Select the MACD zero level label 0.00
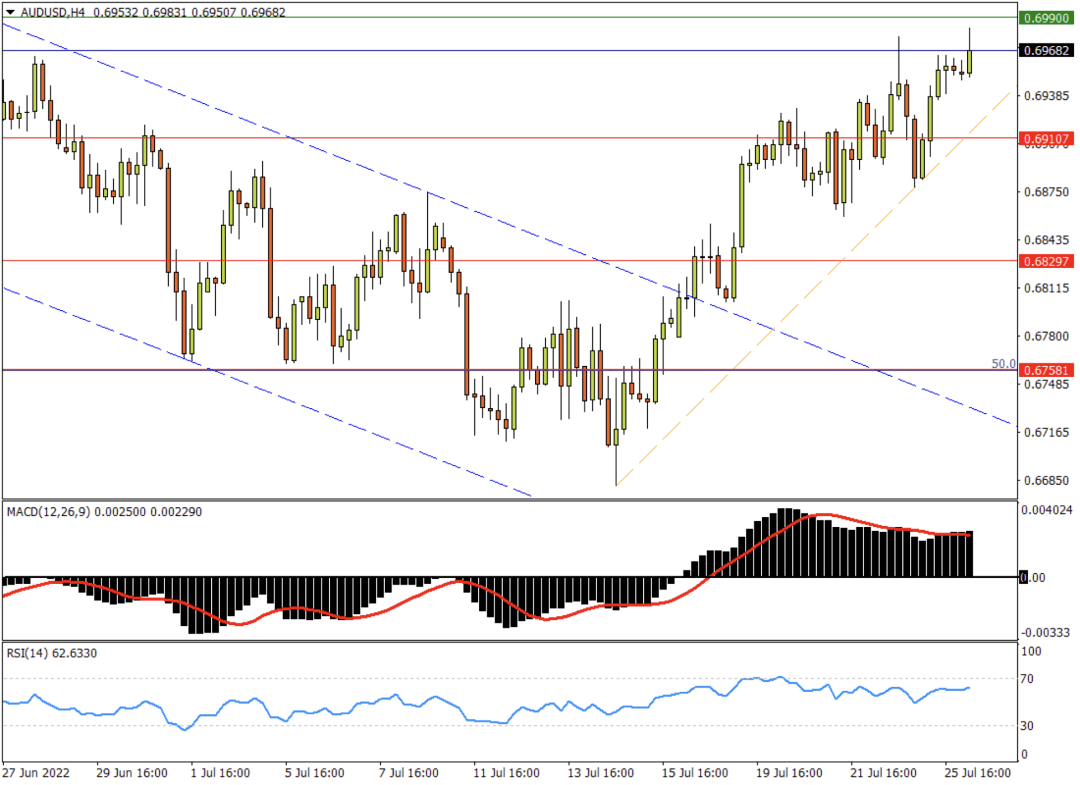 [x=1032, y=577]
